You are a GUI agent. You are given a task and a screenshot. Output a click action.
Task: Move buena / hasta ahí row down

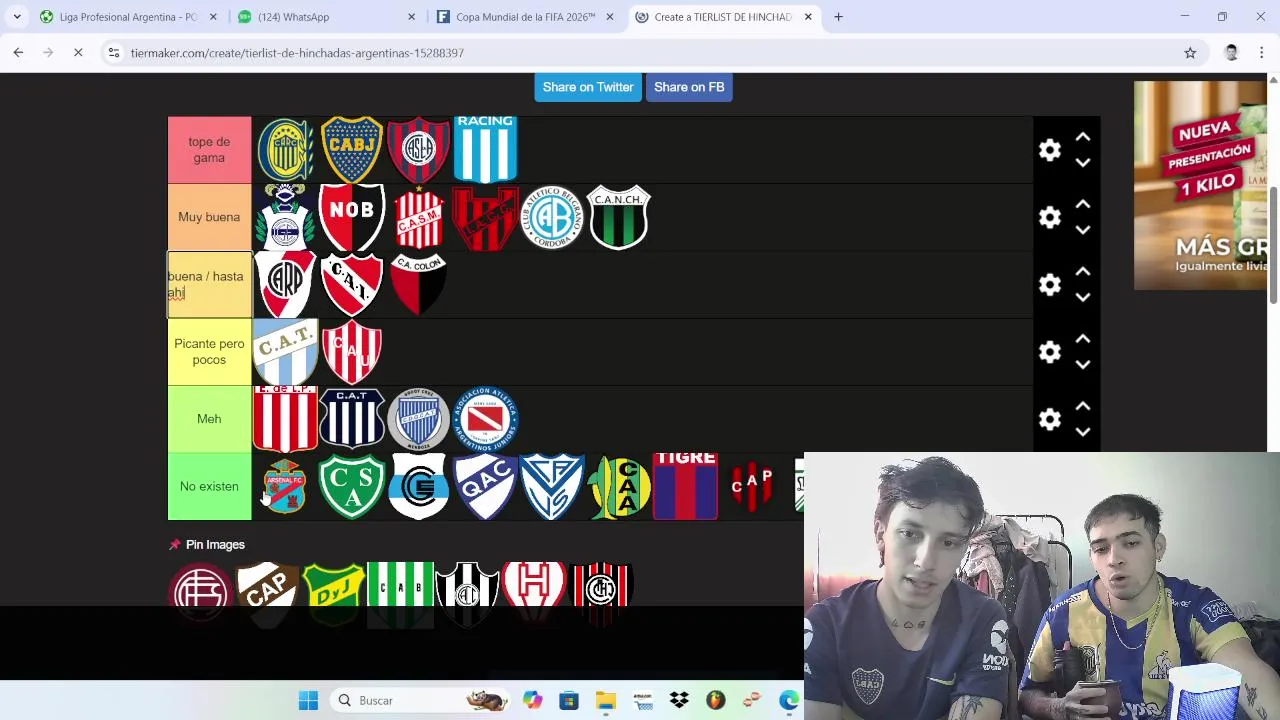(x=1083, y=297)
